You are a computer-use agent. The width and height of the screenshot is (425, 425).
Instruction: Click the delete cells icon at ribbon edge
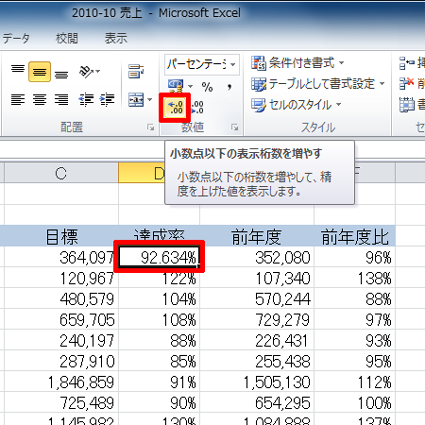pyautogui.click(x=406, y=84)
